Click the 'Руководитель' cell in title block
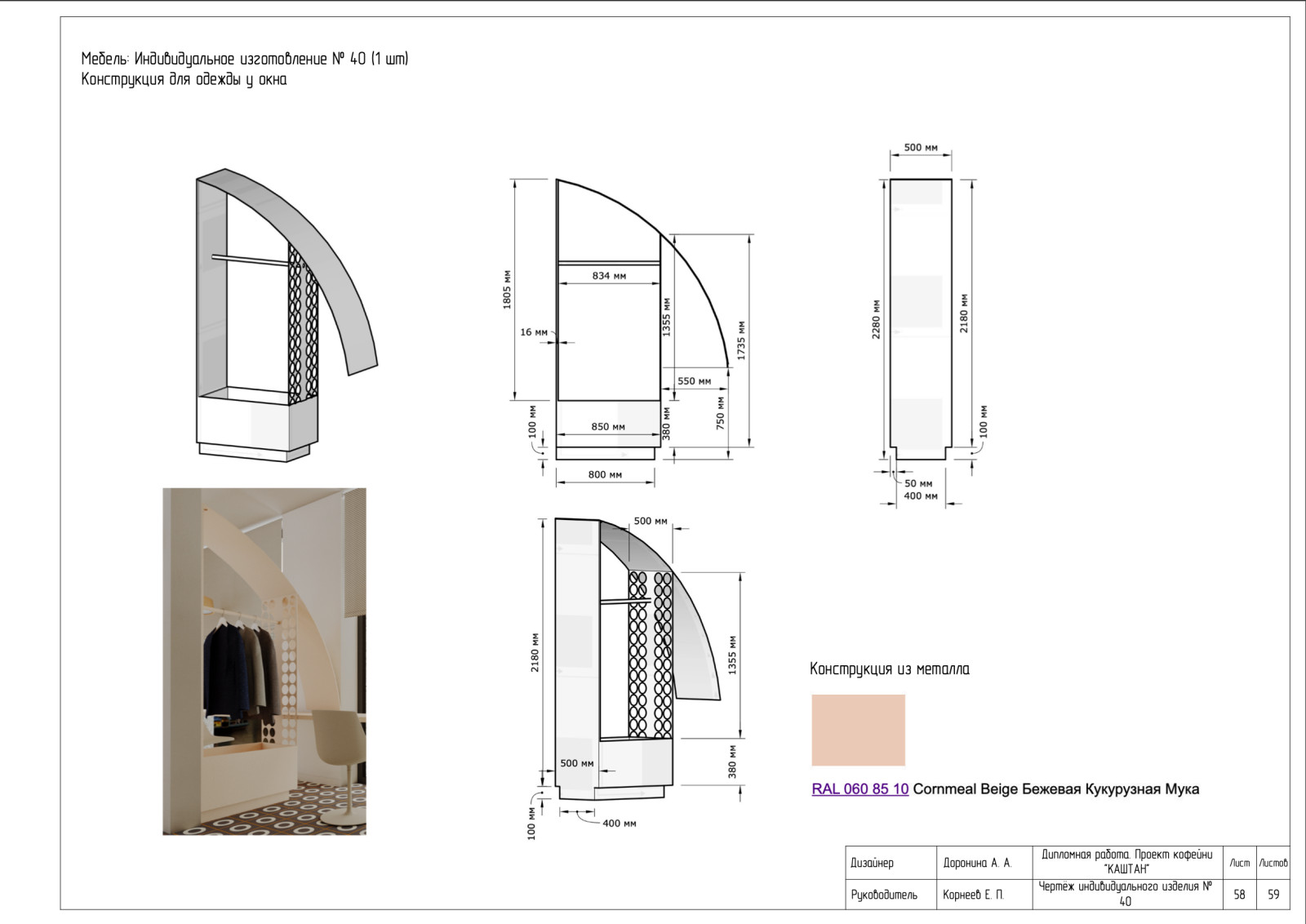The height and width of the screenshot is (924, 1306). pyautogui.click(x=884, y=895)
